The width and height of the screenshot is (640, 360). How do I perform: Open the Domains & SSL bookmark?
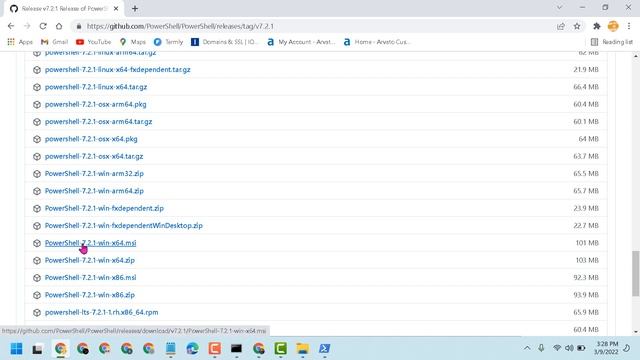[x=225, y=42]
